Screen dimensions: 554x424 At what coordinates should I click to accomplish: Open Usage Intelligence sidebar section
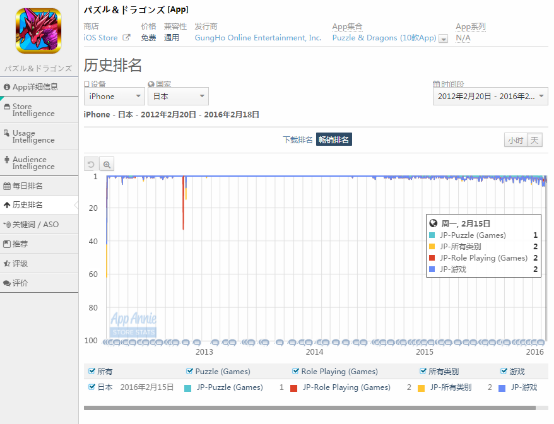[x=39, y=136]
